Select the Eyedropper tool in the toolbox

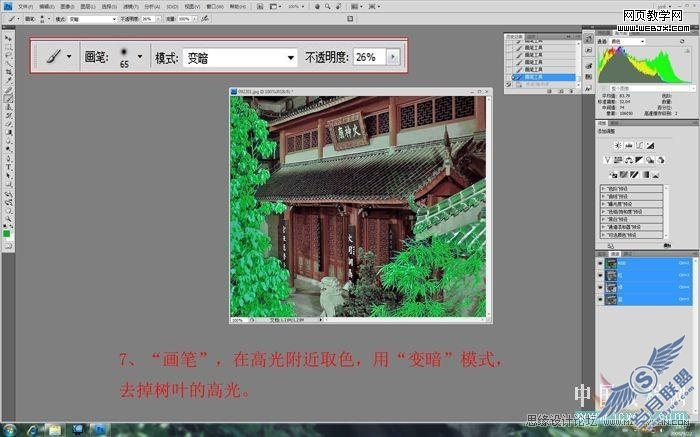point(8,81)
